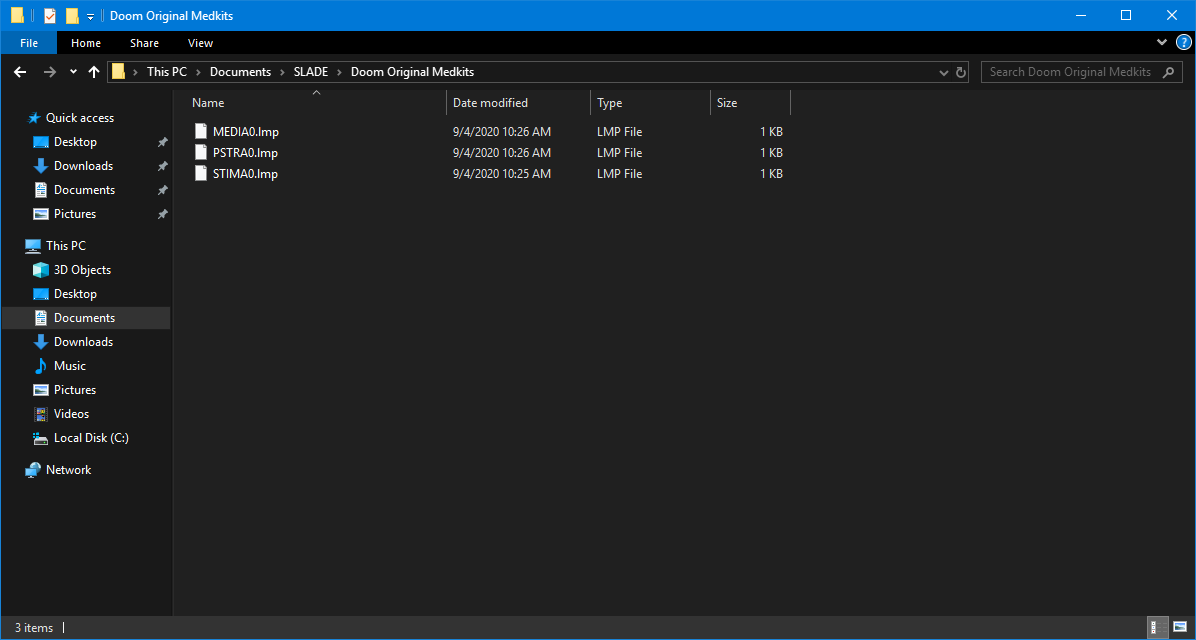This screenshot has width=1196, height=640.
Task: Open the Music folder
Action: [x=69, y=365]
